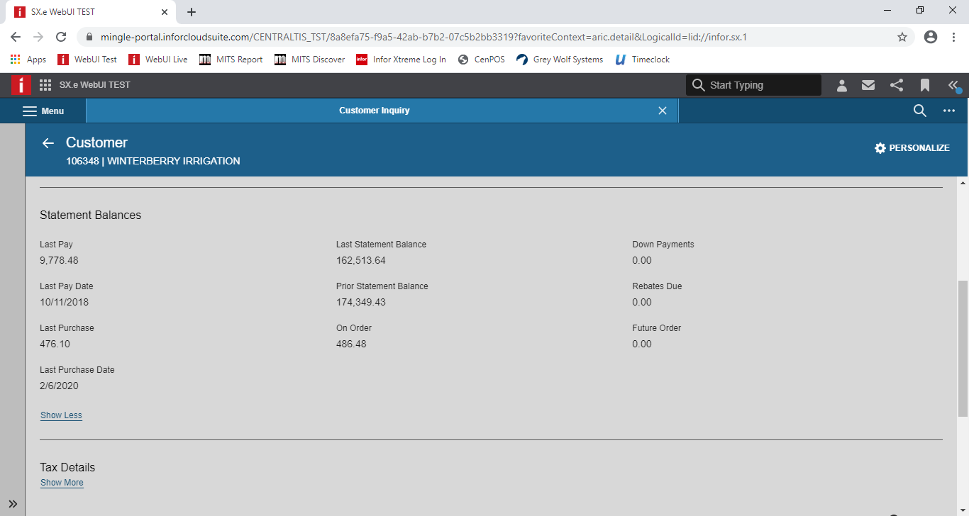Click the back arrow beside Customer

click(48, 144)
